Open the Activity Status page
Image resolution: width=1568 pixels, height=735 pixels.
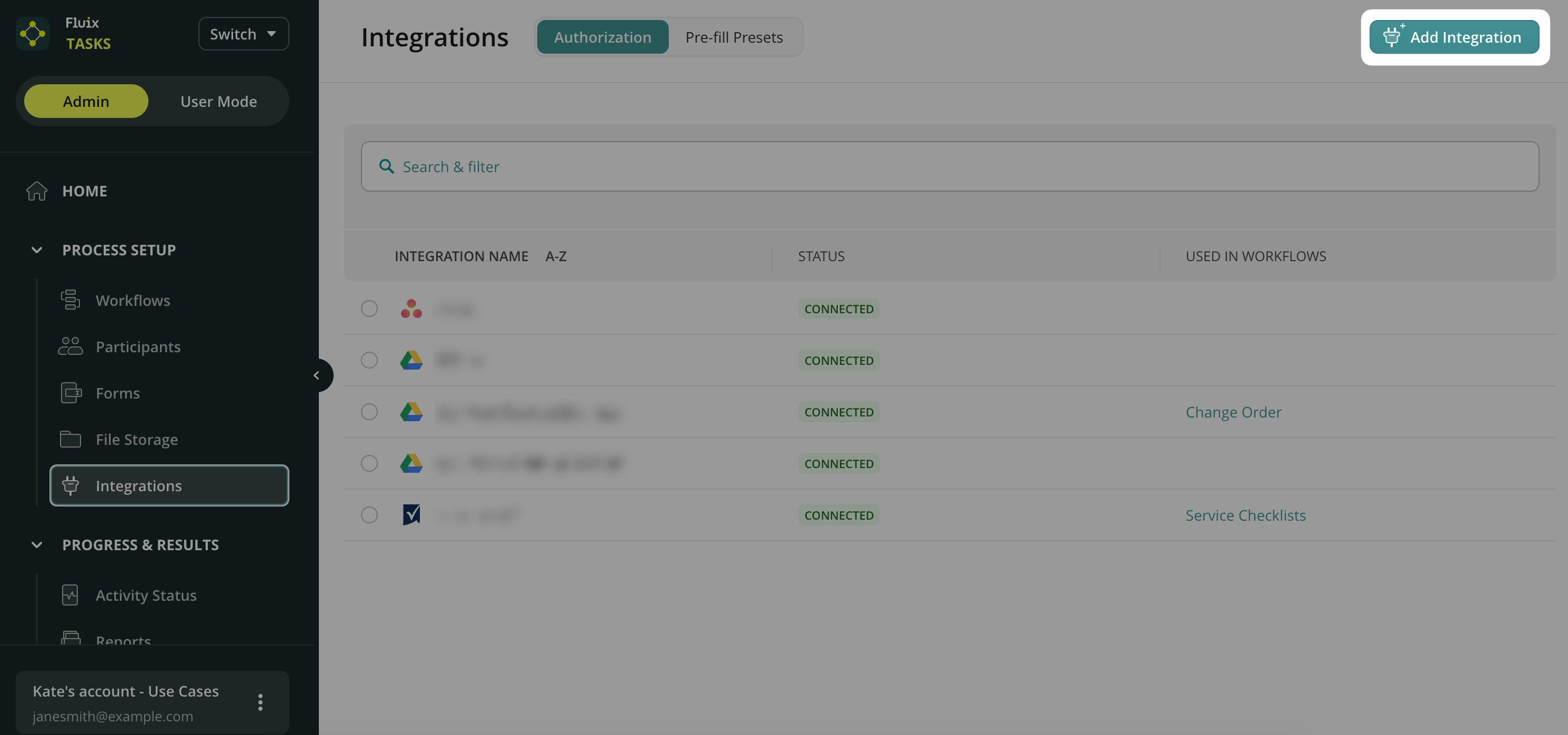[x=145, y=595]
